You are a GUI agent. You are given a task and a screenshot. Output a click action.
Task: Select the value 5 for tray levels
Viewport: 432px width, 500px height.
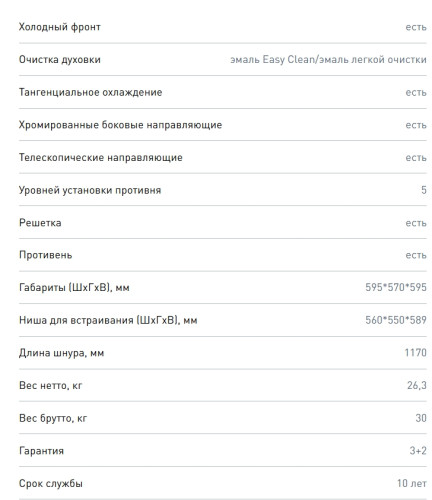(x=424, y=190)
